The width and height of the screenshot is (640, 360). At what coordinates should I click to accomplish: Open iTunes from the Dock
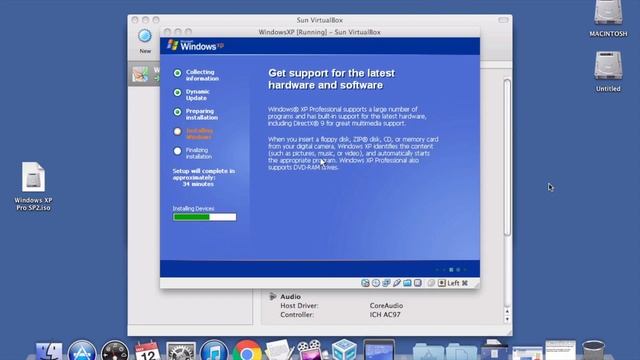coord(213,351)
